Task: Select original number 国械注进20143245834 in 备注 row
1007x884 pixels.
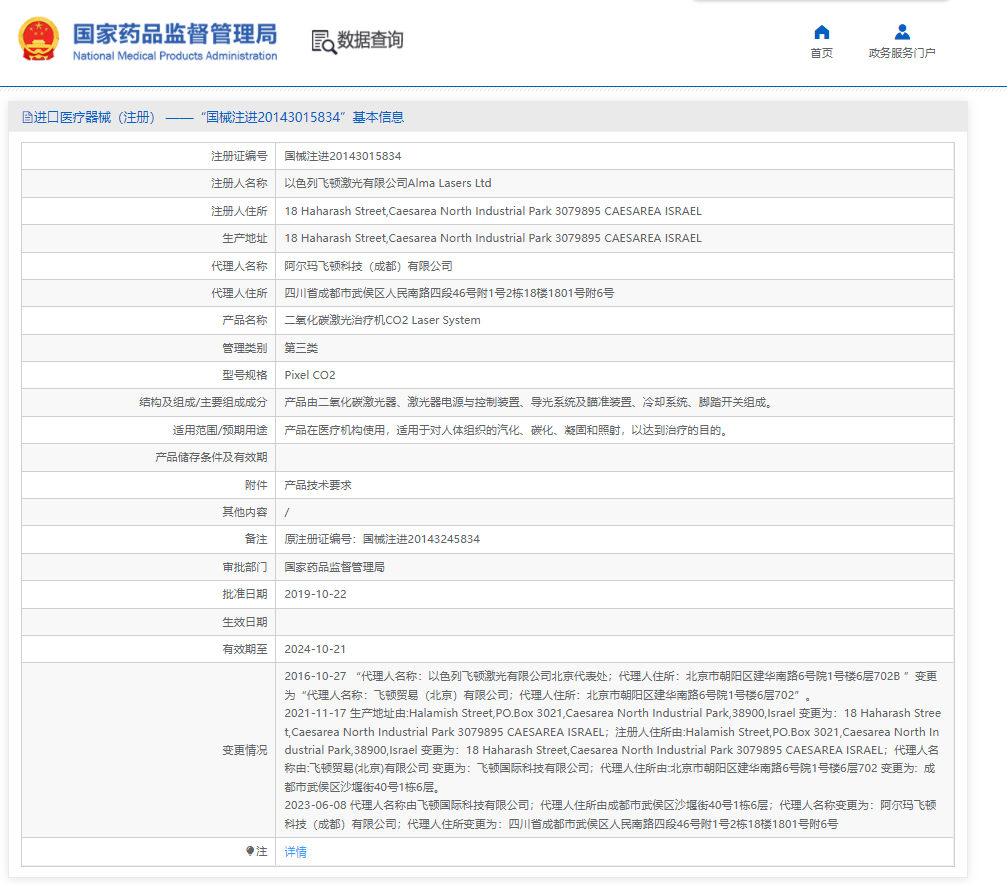Action: [x=421, y=539]
